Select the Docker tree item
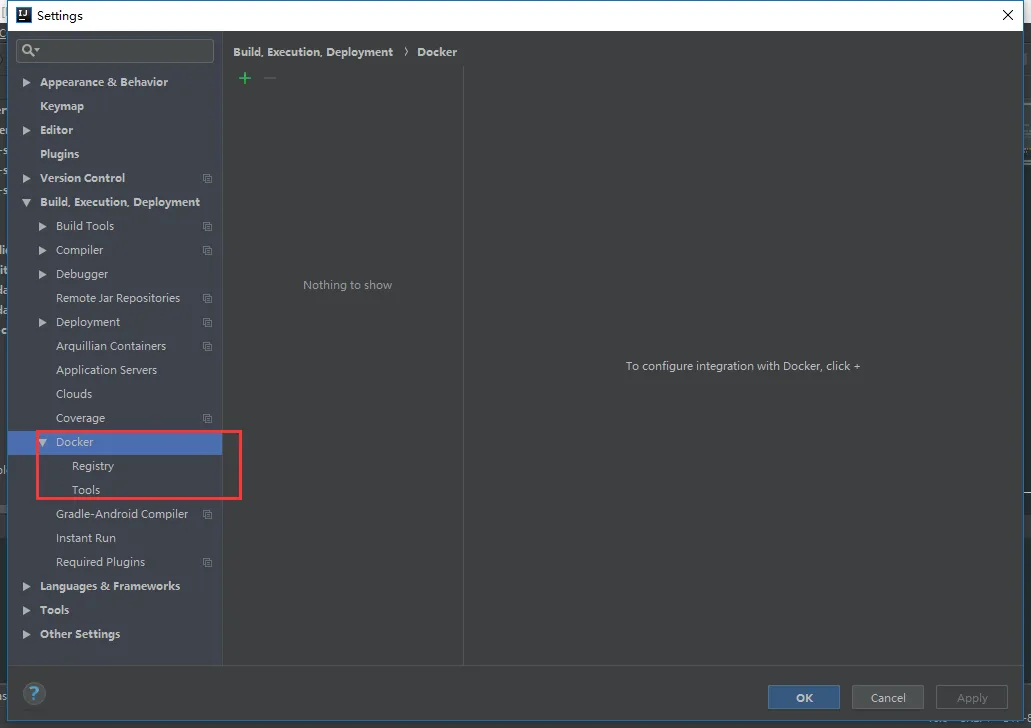Screen dimensions: 1031x728 pos(74,442)
